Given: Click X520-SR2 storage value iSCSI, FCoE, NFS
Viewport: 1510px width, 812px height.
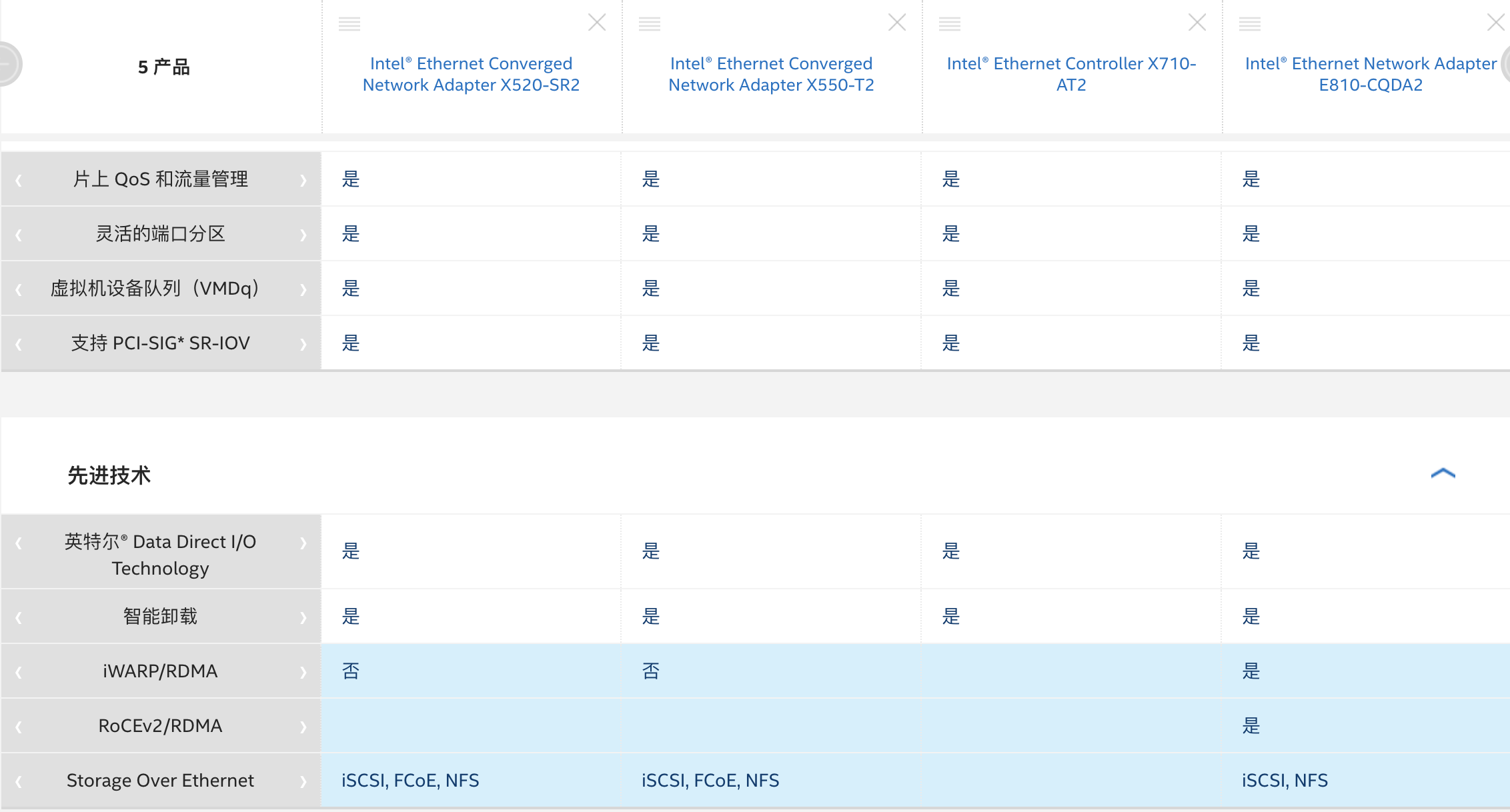Looking at the screenshot, I should pos(410,780).
